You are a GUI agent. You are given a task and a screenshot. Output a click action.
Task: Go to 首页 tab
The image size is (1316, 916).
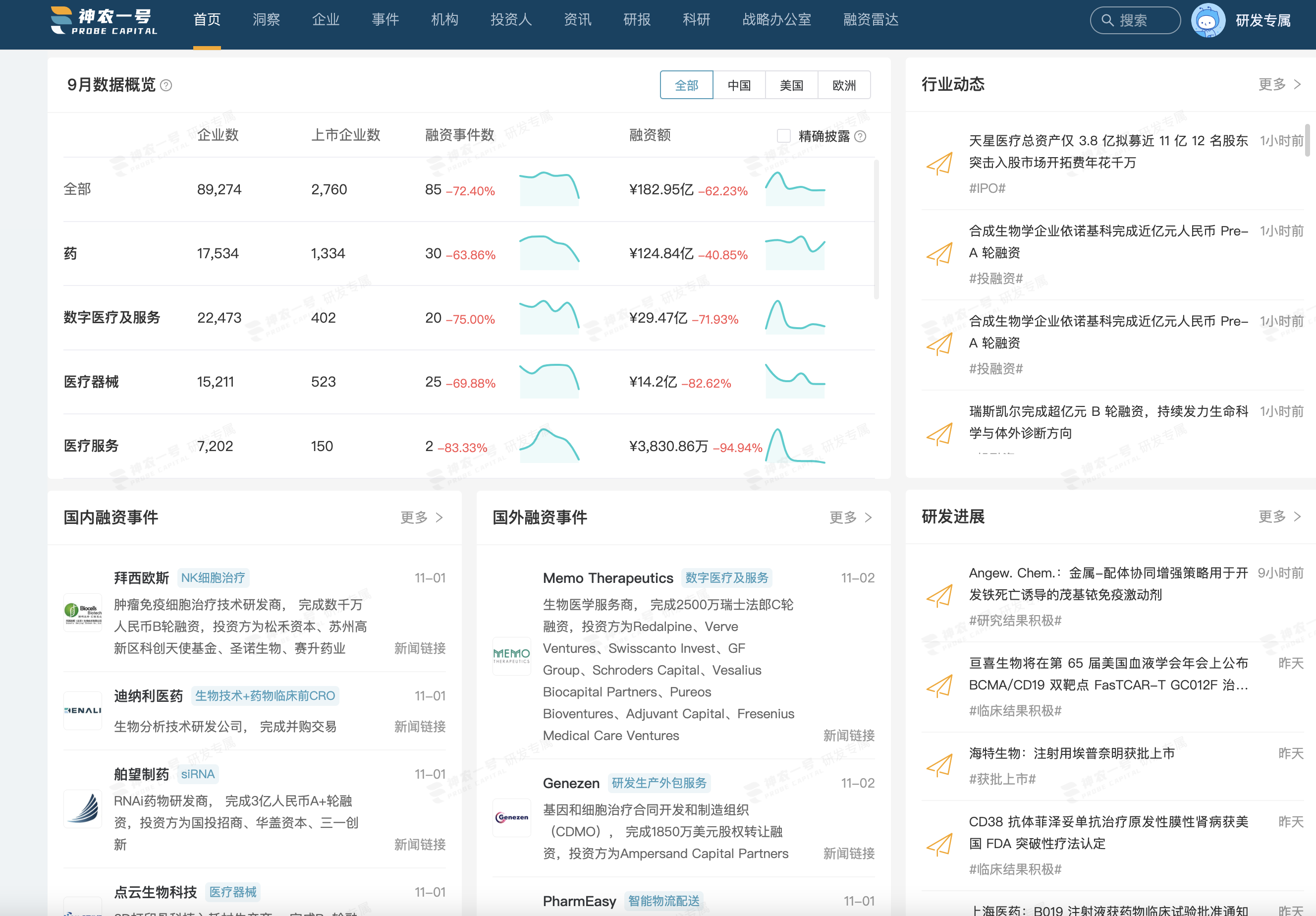click(x=207, y=20)
